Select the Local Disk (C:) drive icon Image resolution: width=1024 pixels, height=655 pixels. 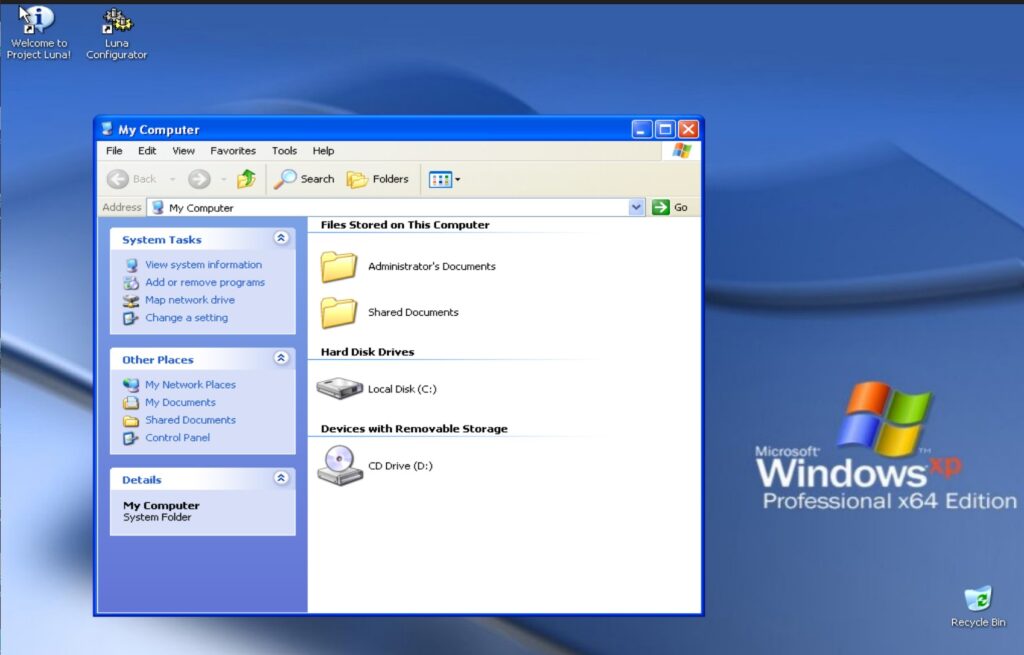pyautogui.click(x=339, y=389)
